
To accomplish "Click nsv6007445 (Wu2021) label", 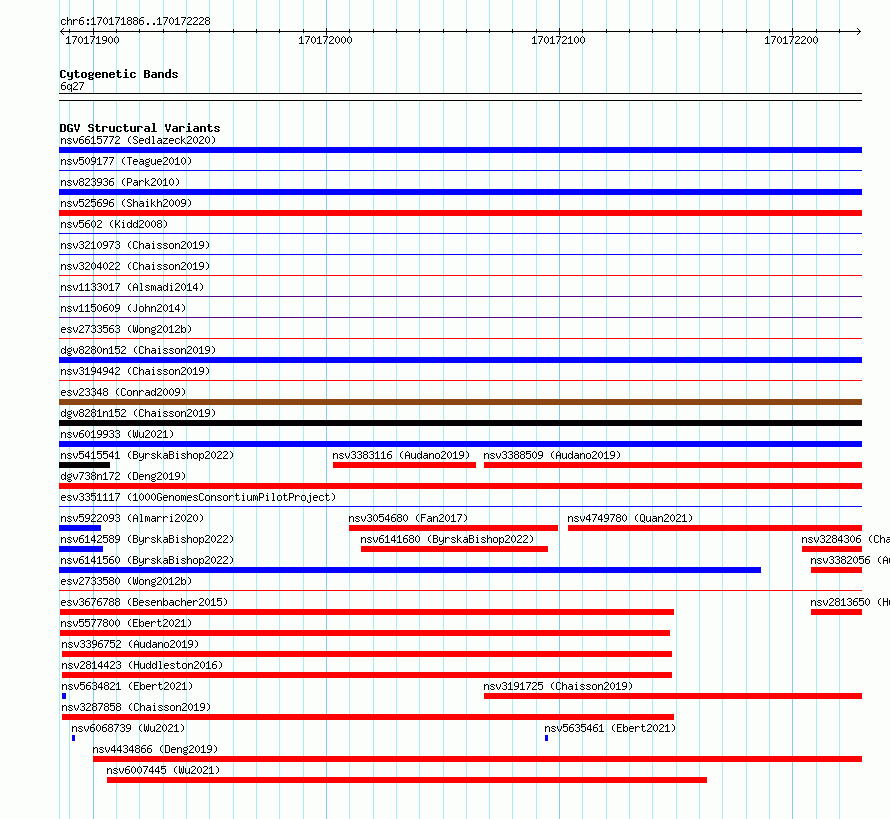I will pyautogui.click(x=163, y=770).
